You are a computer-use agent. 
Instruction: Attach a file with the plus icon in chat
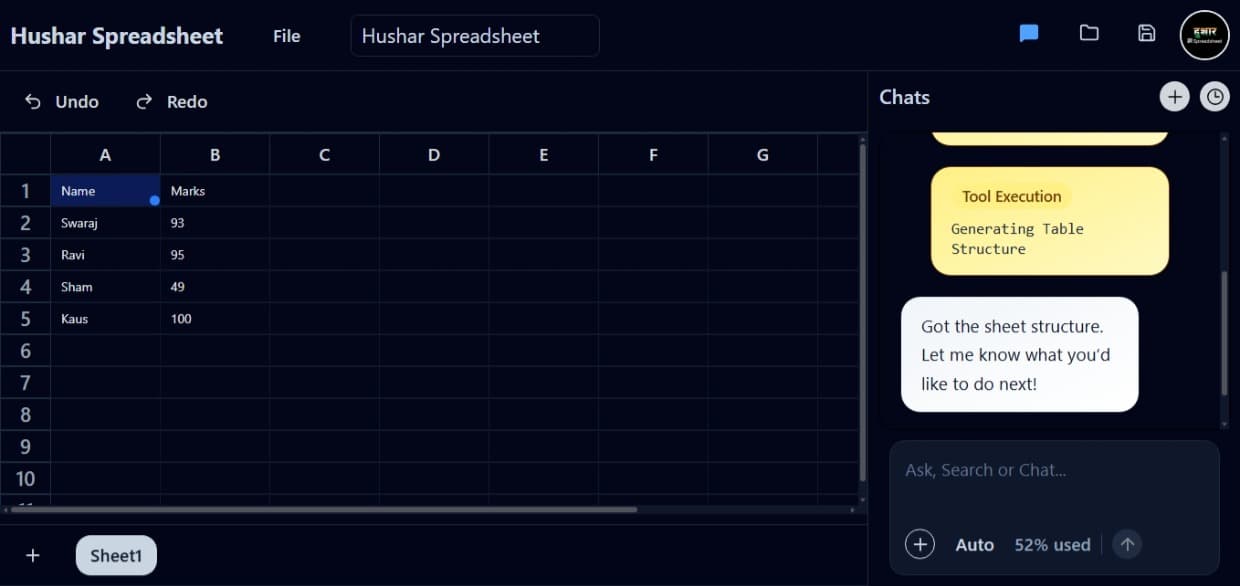pyautogui.click(x=920, y=544)
